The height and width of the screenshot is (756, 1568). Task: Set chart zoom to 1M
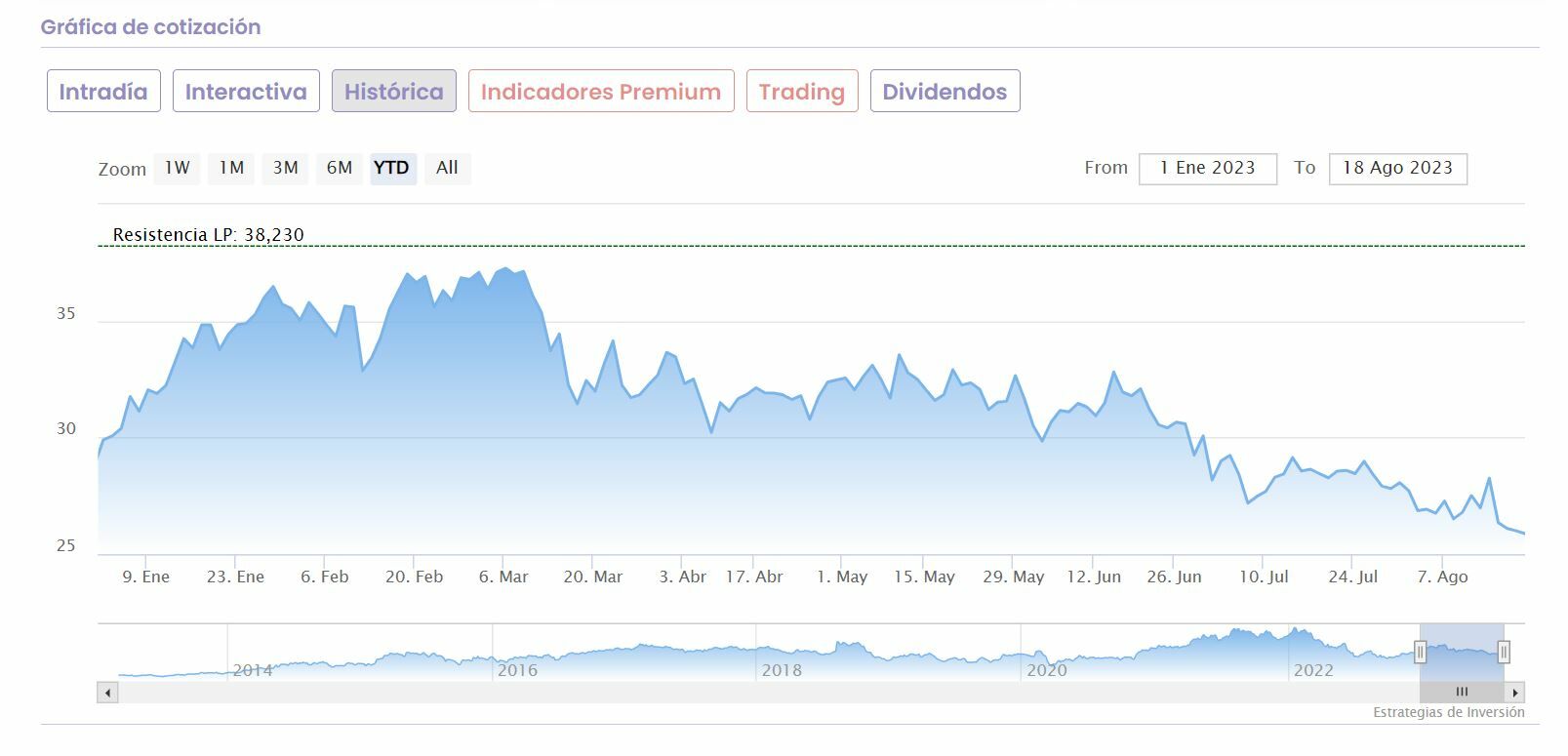(231, 168)
